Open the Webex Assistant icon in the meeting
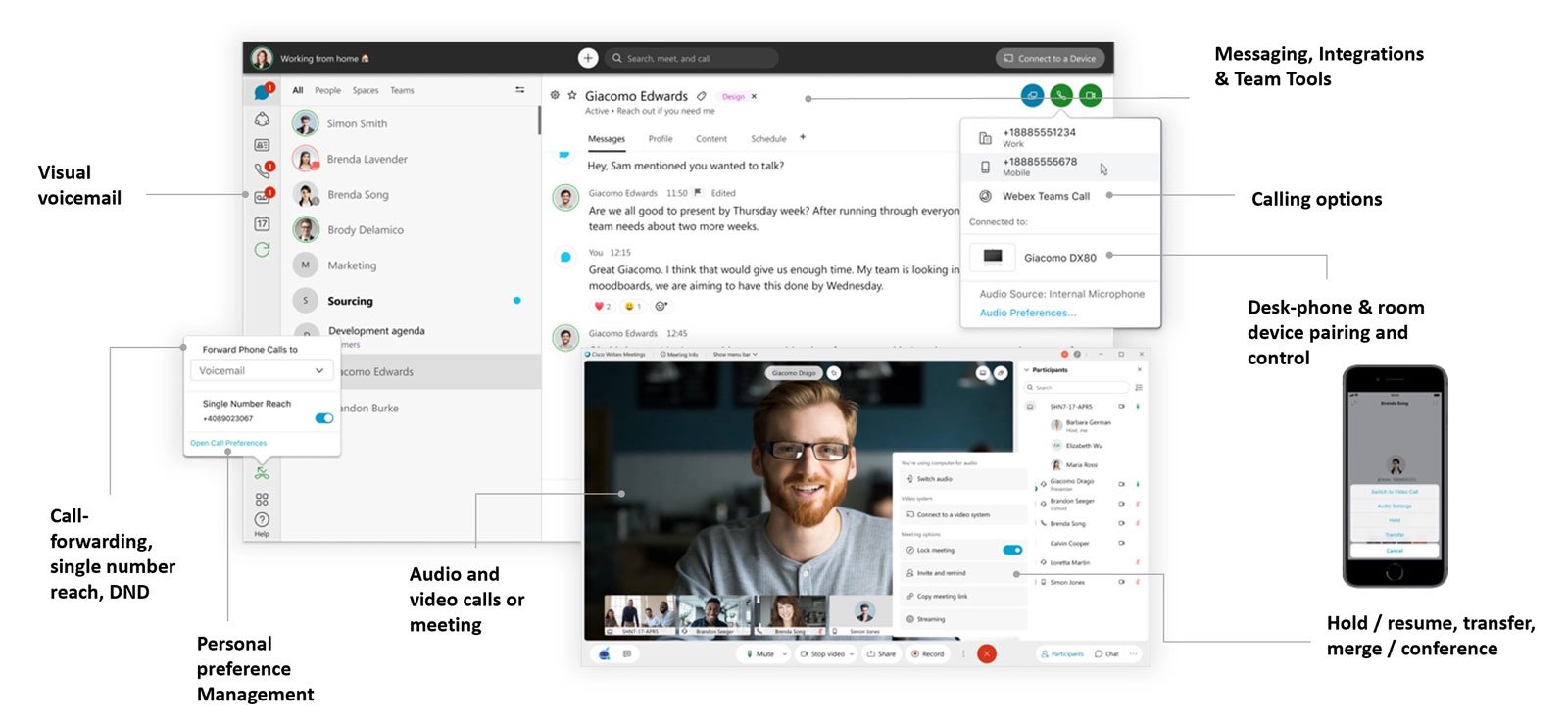 pos(605,653)
